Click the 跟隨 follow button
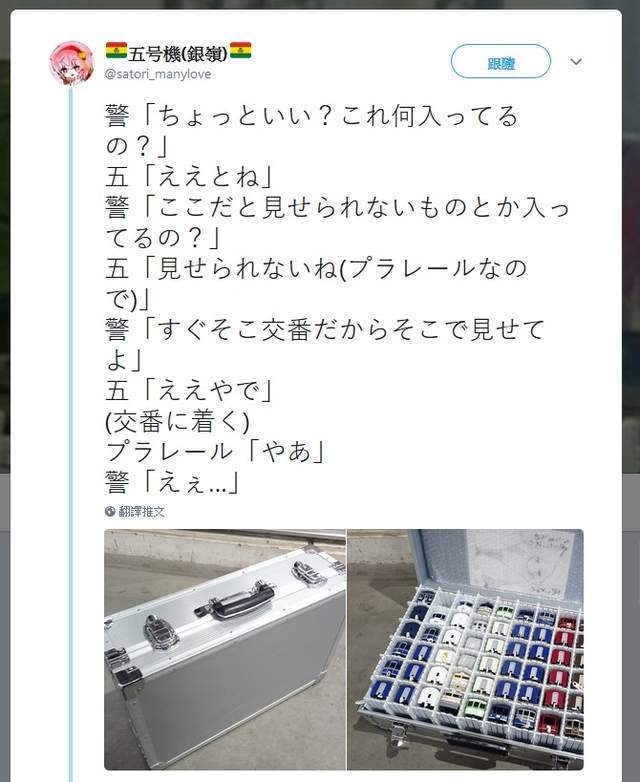 click(500, 61)
